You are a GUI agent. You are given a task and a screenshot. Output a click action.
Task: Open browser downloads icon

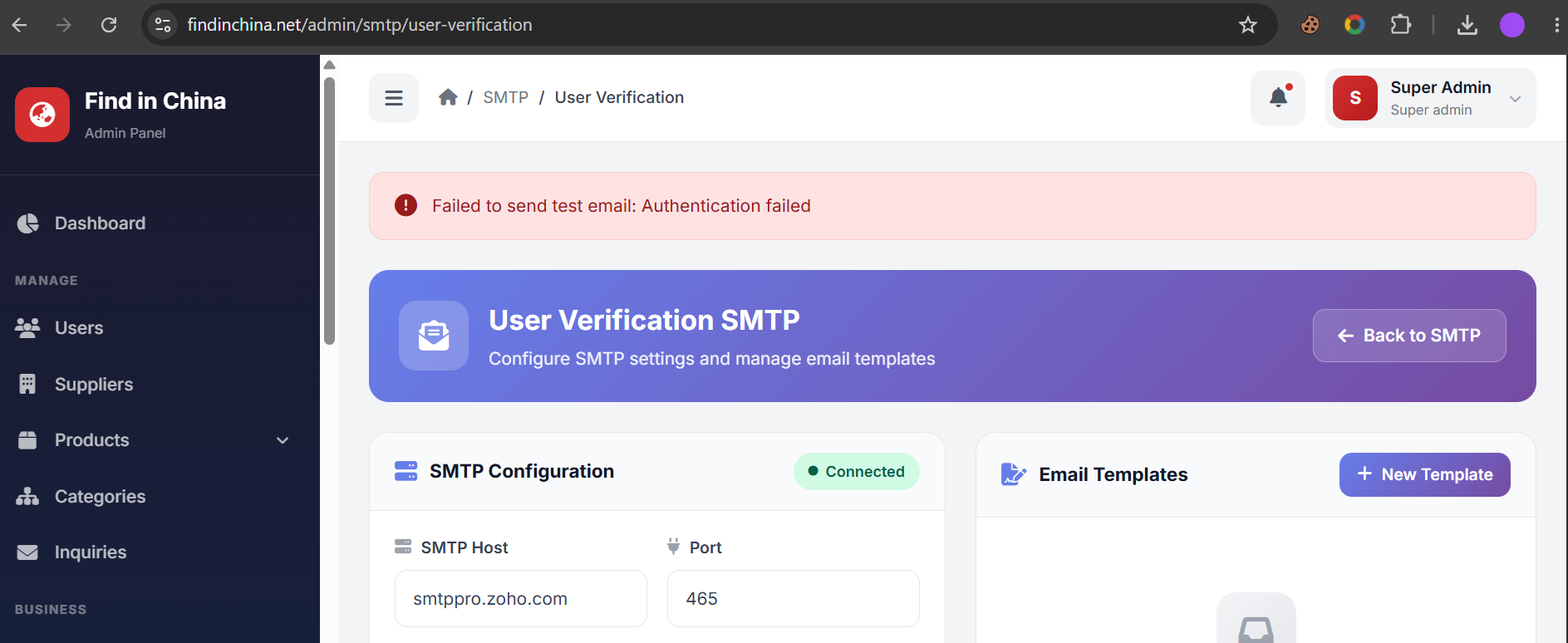coord(1467,25)
